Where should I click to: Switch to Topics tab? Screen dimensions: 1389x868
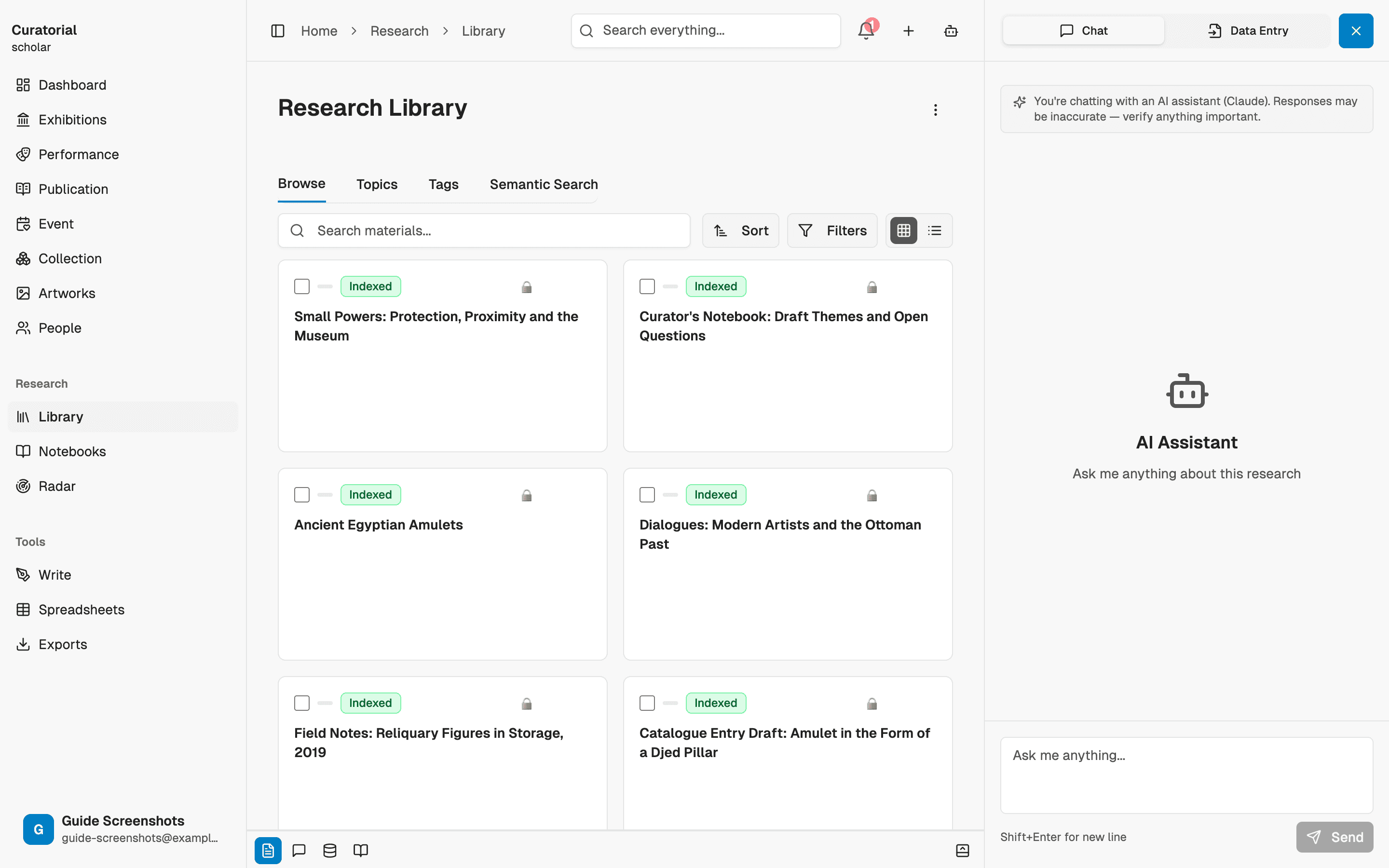coord(377,184)
